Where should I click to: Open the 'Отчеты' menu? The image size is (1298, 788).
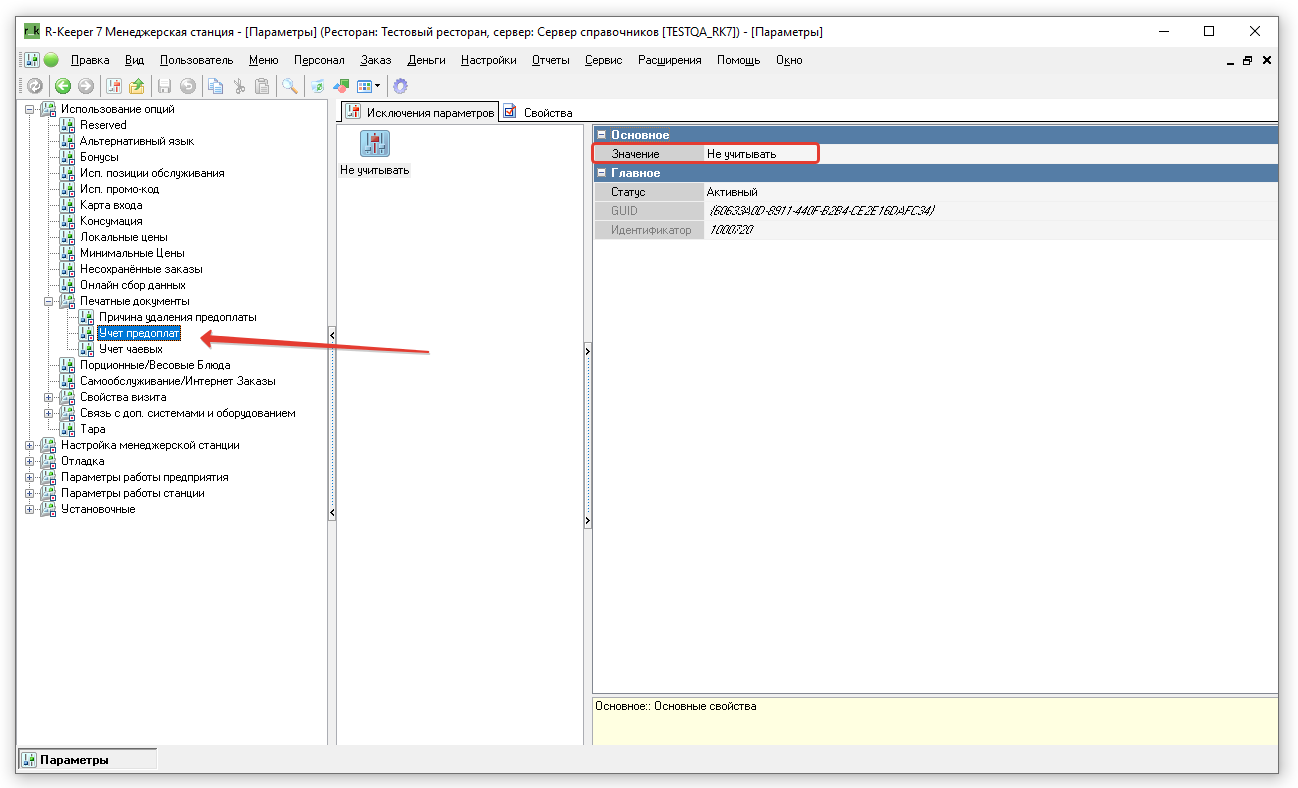point(550,60)
